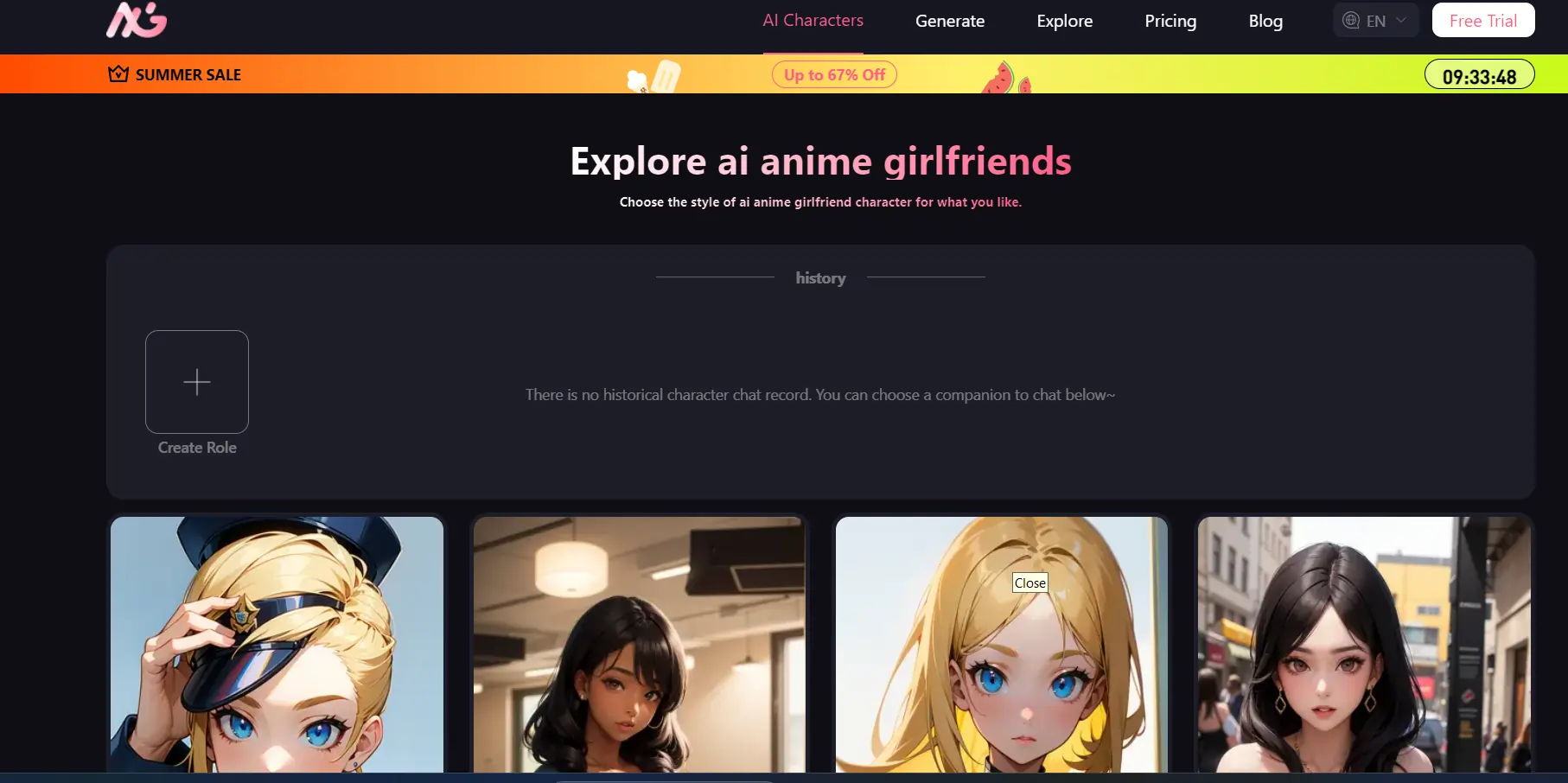Click the no historical chat record message
Screen dimensions: 1568x783
[820, 395]
